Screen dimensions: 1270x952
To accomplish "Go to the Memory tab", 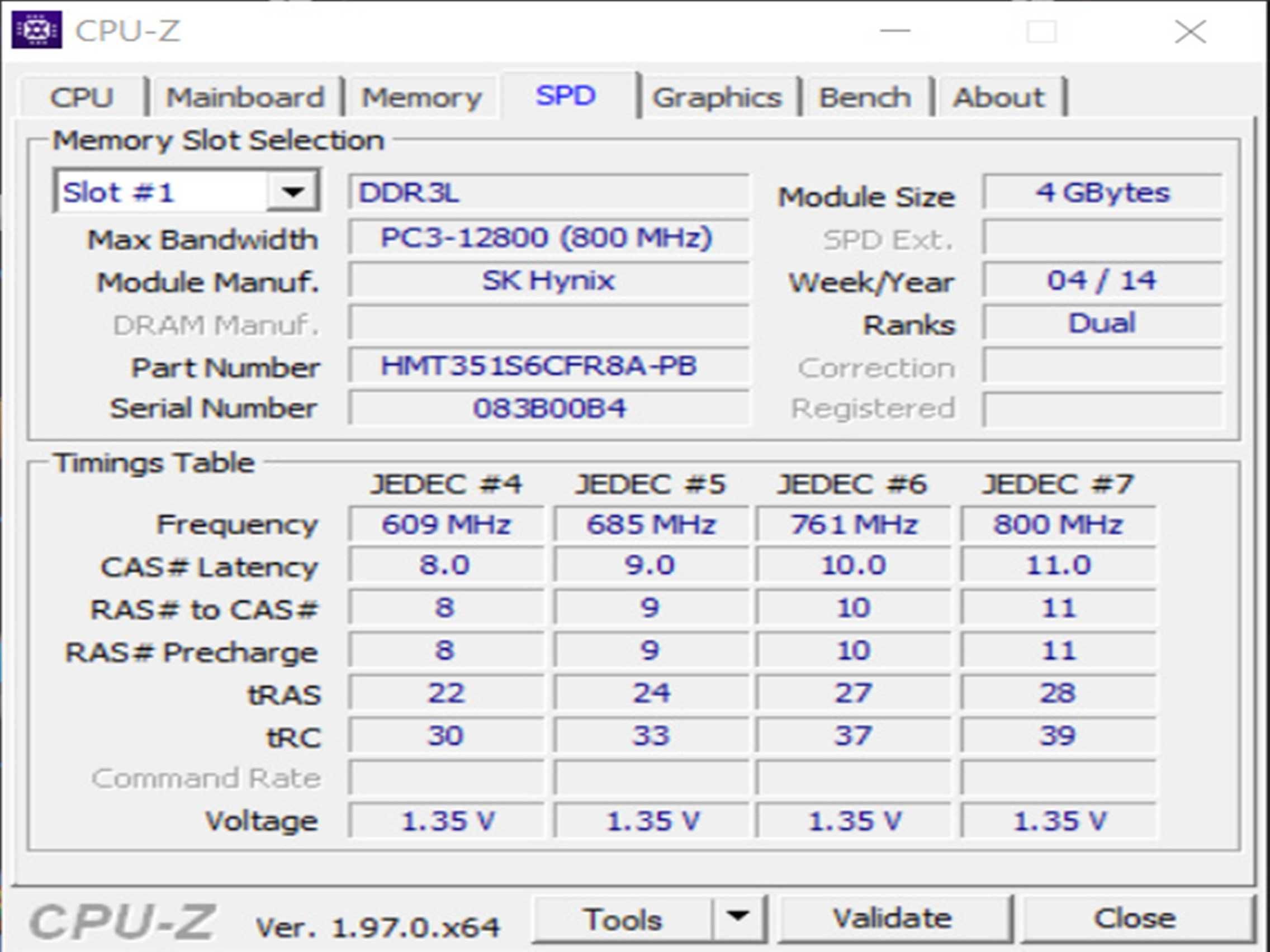I will (421, 97).
